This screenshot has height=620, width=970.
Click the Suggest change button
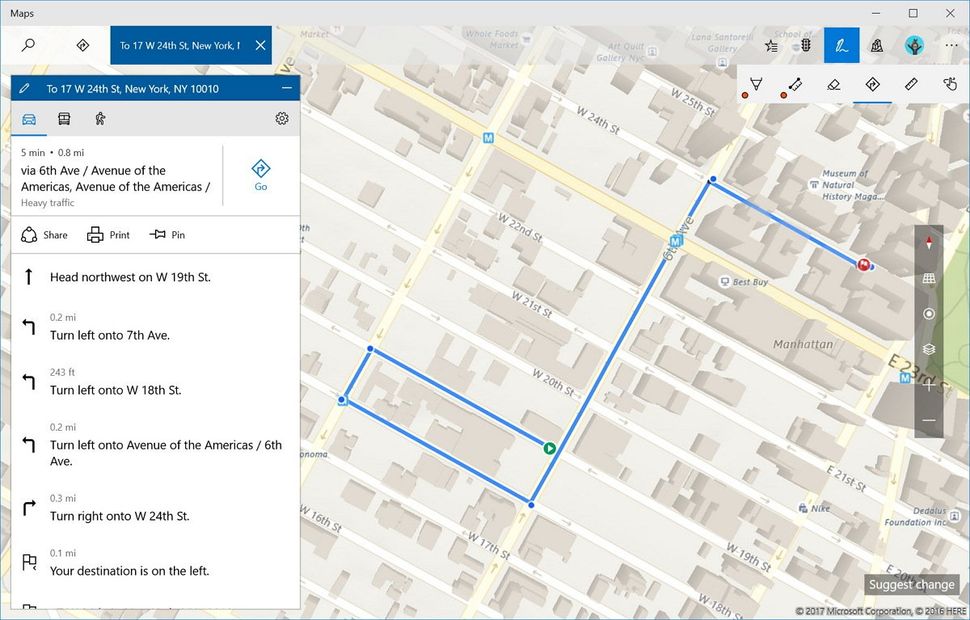(911, 584)
